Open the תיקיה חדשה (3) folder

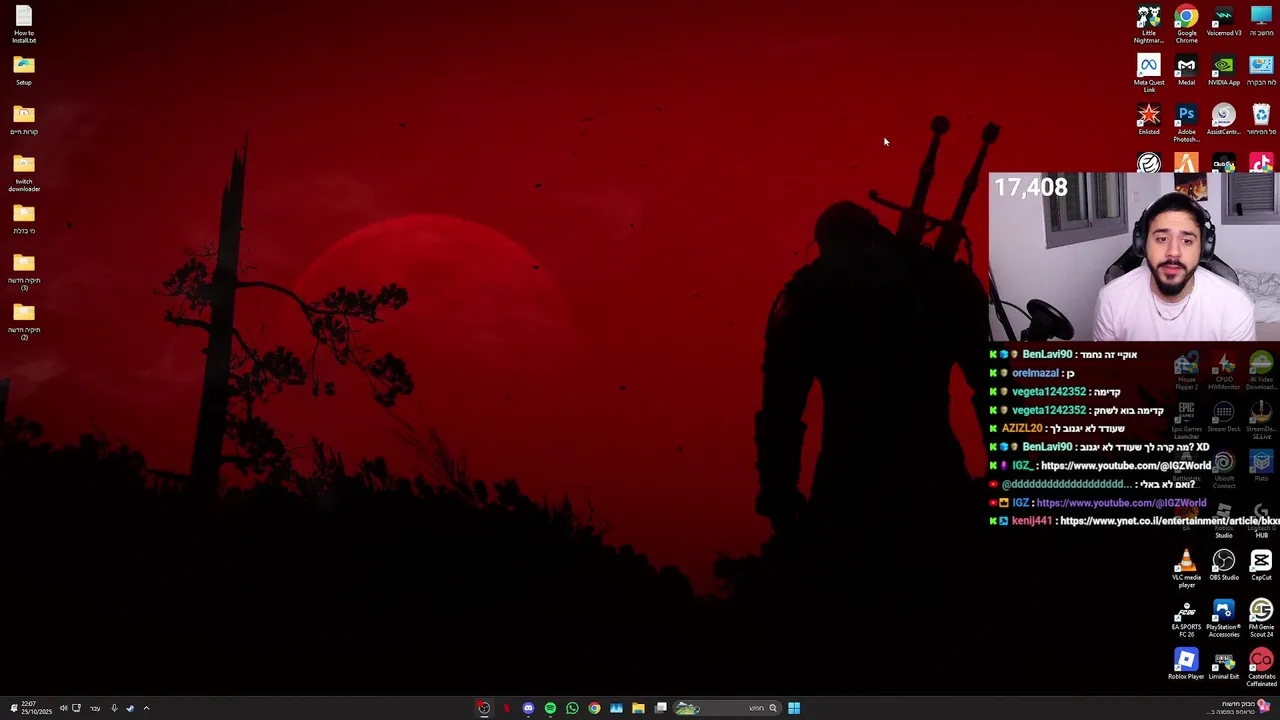tap(24, 272)
